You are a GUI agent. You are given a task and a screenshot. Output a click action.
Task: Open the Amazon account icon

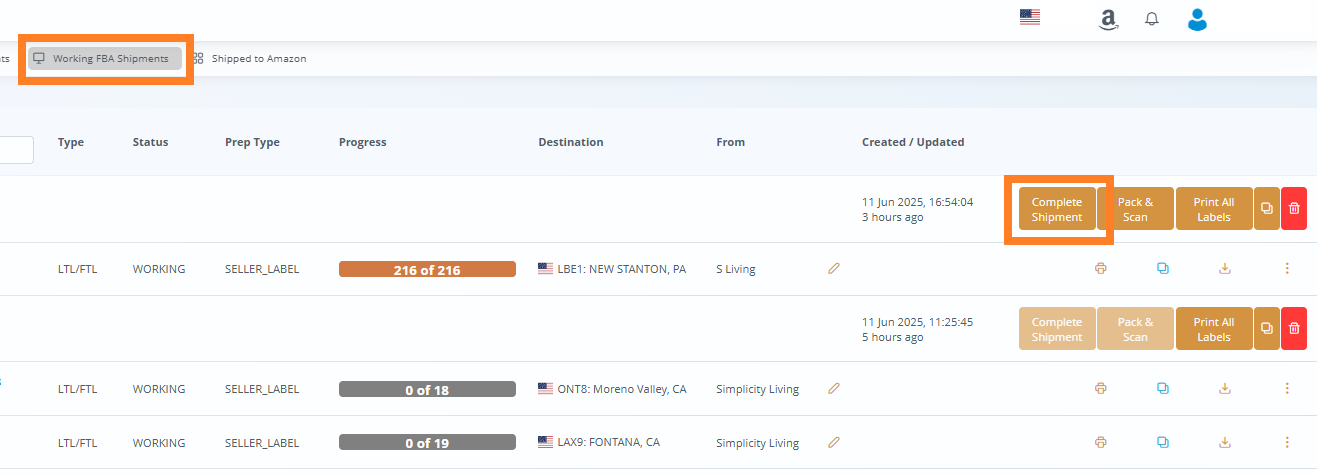tap(1107, 19)
